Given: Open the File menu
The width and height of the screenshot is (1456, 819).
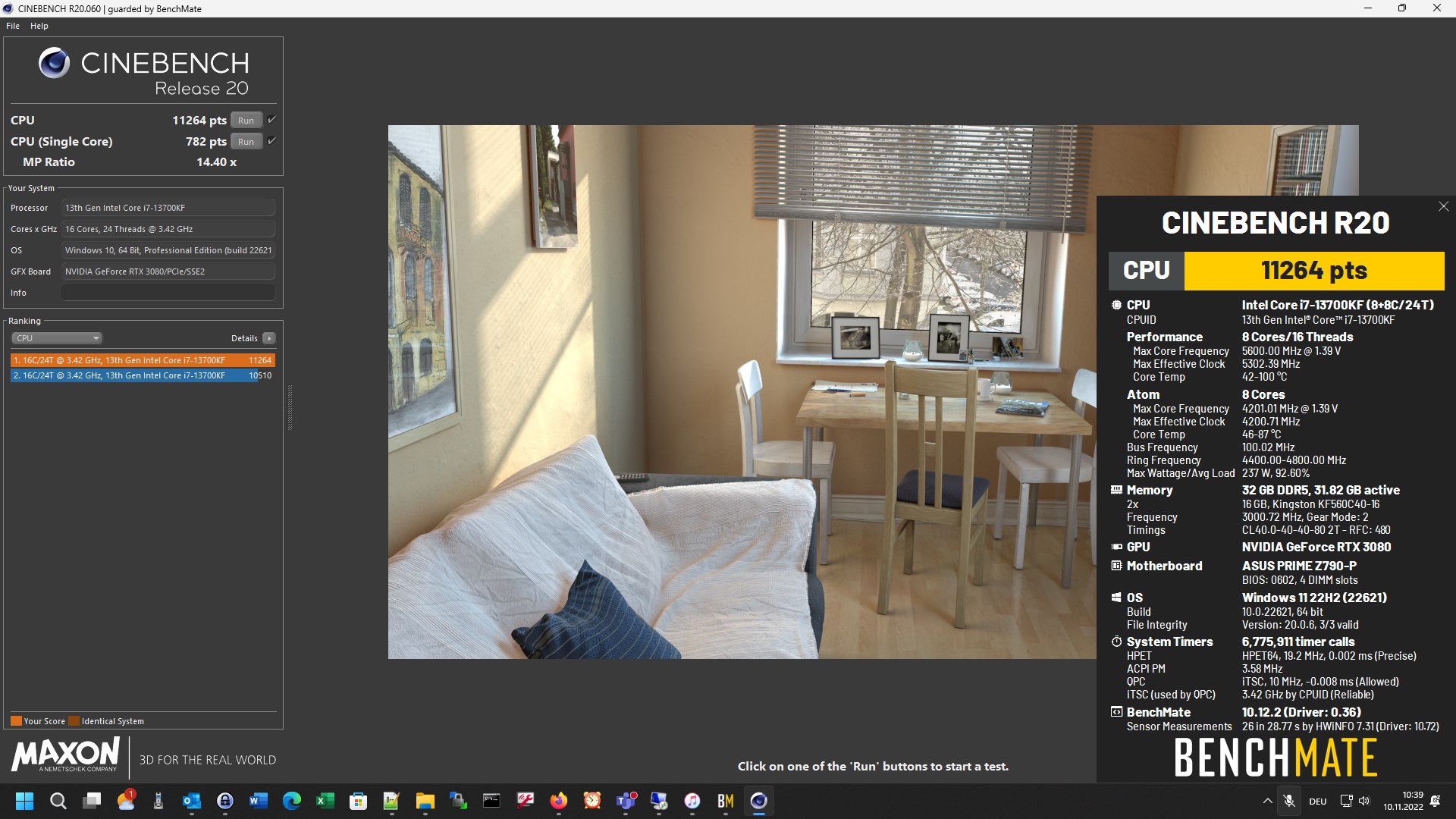Looking at the screenshot, I should coord(13,26).
